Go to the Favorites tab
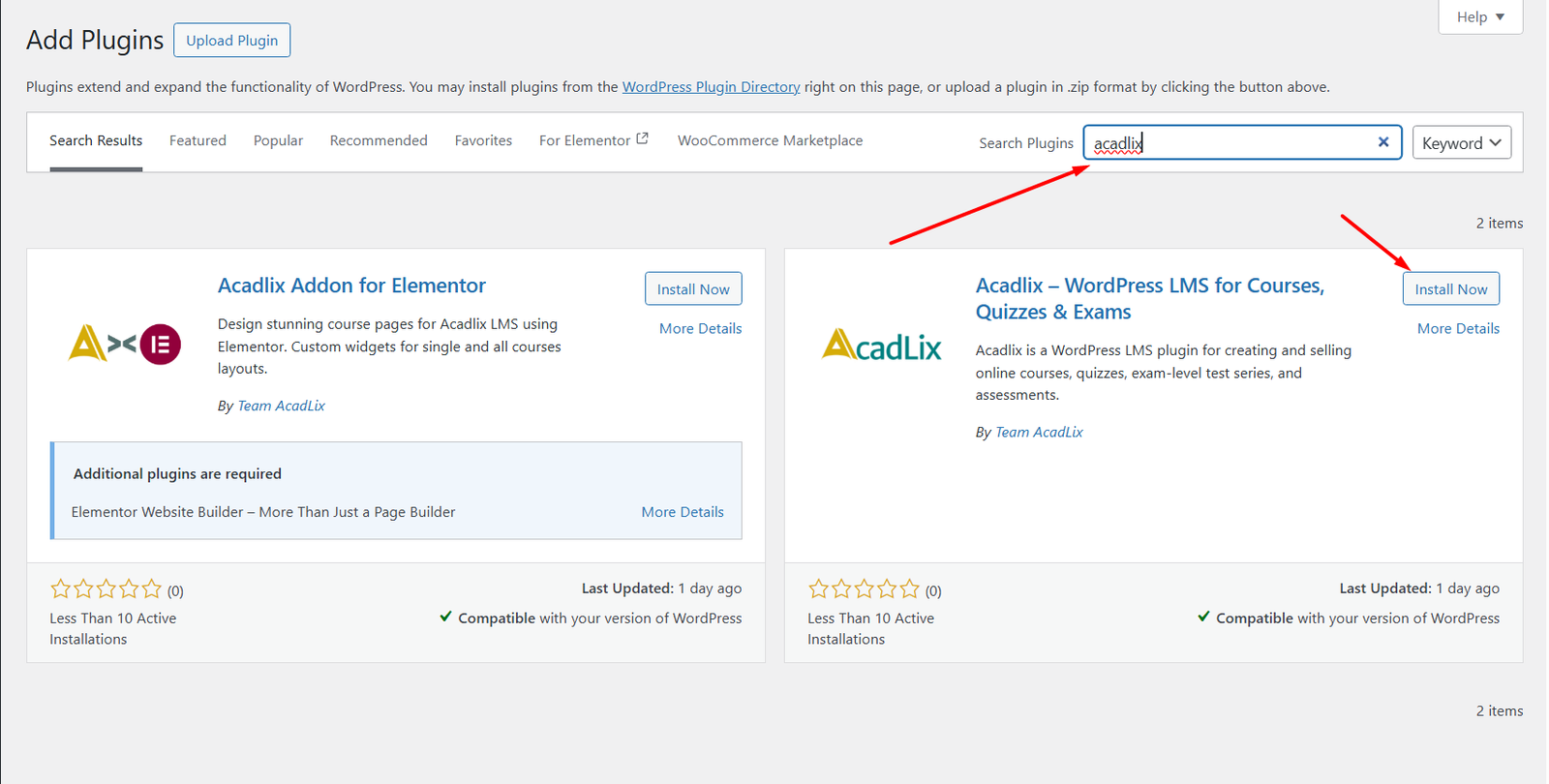Viewport: 1549px width, 784px height. point(483,141)
